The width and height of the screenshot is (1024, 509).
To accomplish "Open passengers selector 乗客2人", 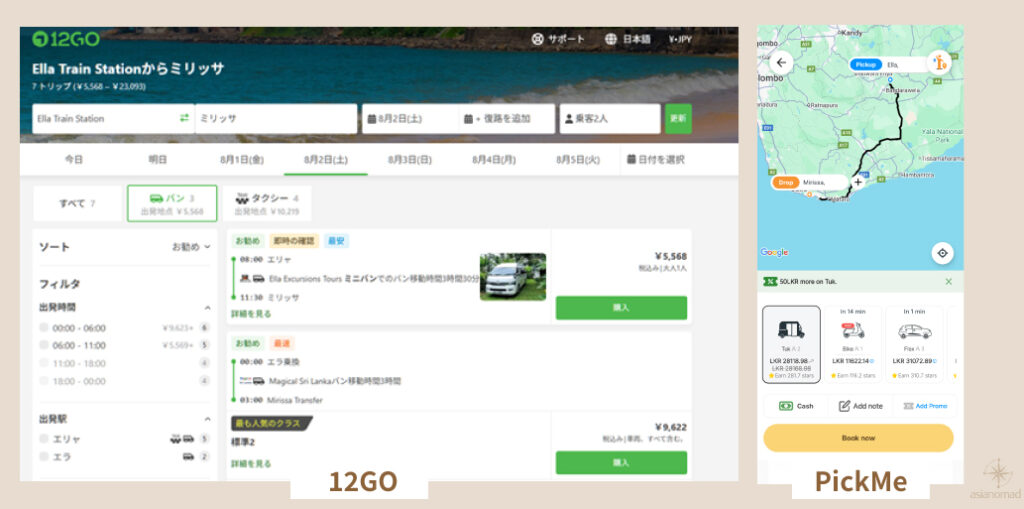I will (x=610, y=119).
